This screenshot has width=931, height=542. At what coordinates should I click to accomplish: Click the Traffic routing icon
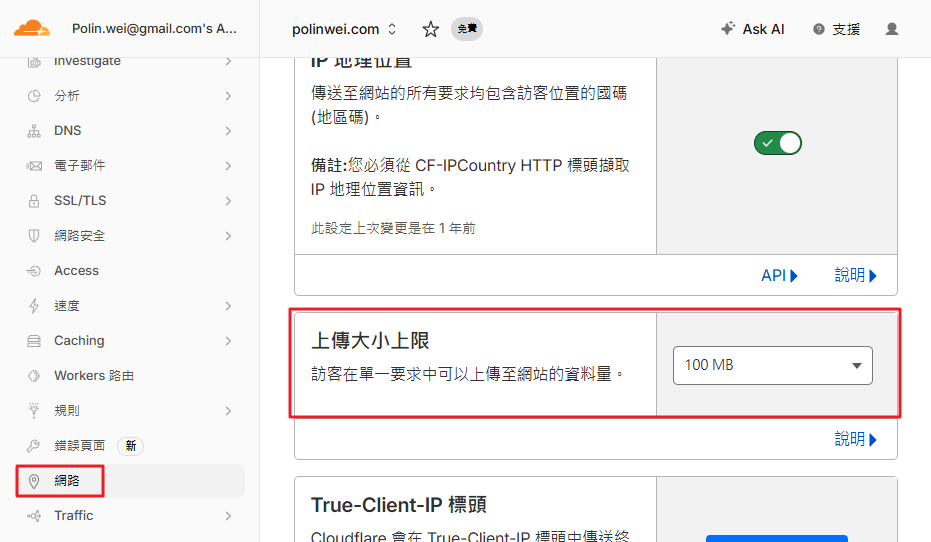click(34, 516)
